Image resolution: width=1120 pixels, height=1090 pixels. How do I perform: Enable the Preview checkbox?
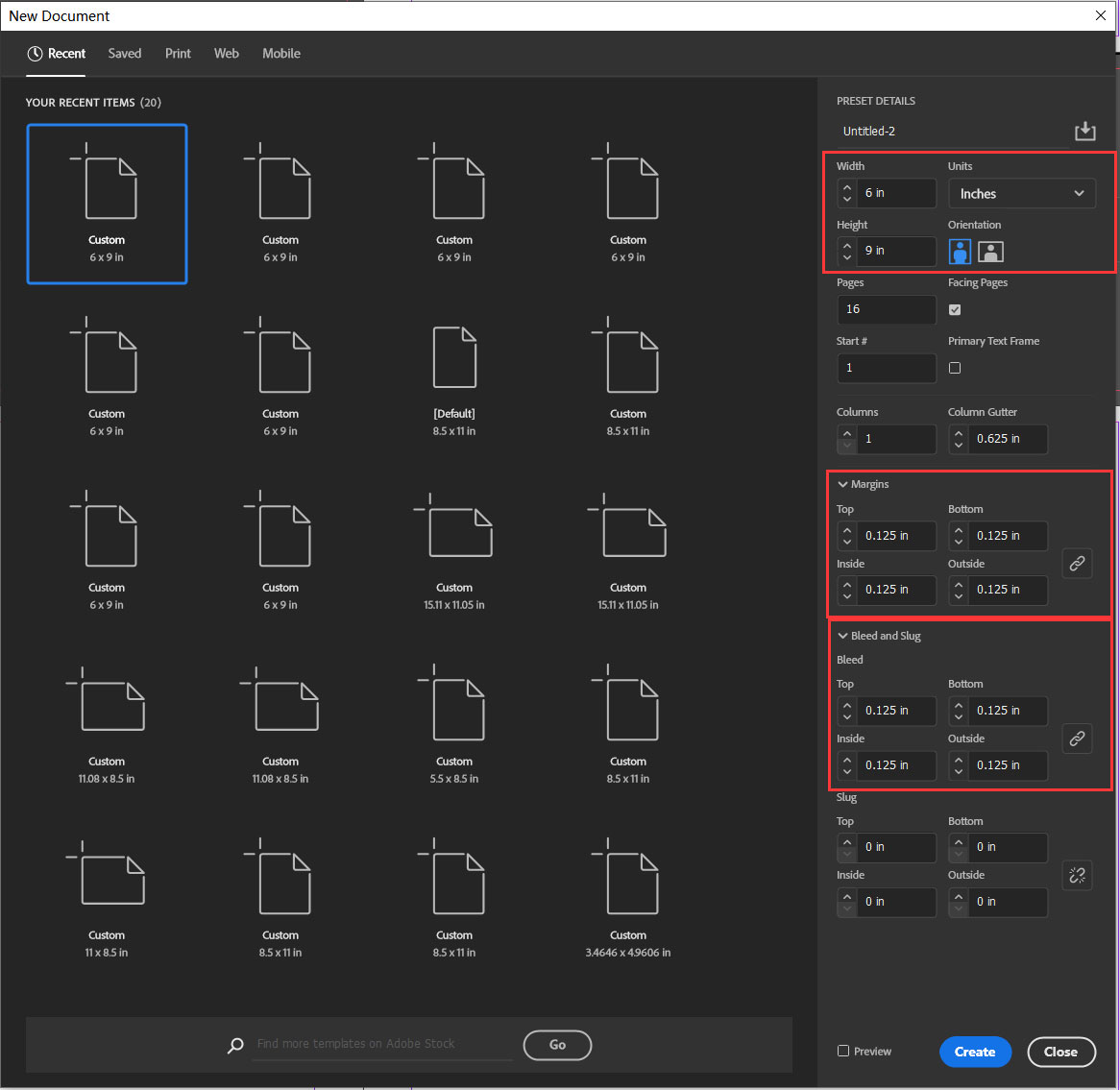[842, 1051]
